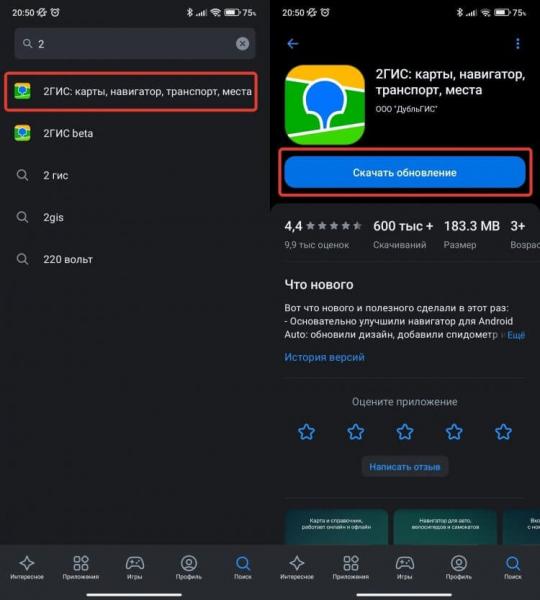Open Игры tab in left screen
This screenshot has height=600, width=540.
pyautogui.click(x=135, y=567)
